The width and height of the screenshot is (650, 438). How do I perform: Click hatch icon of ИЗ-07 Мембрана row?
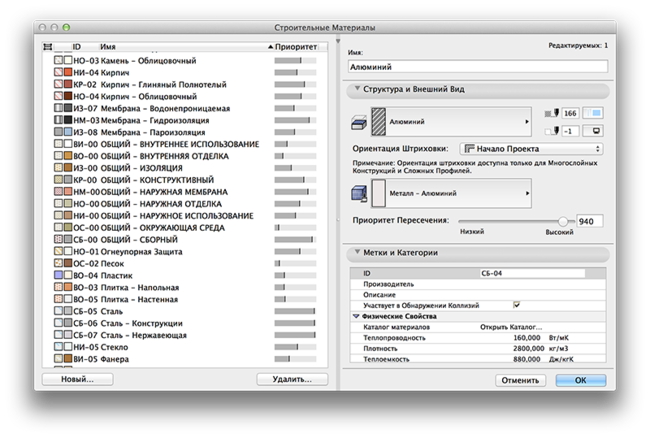58,108
